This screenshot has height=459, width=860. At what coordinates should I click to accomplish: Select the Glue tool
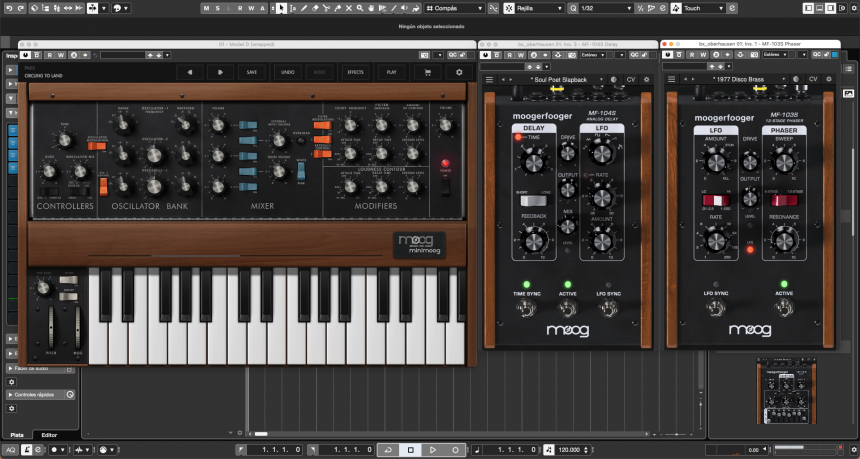(x=337, y=8)
